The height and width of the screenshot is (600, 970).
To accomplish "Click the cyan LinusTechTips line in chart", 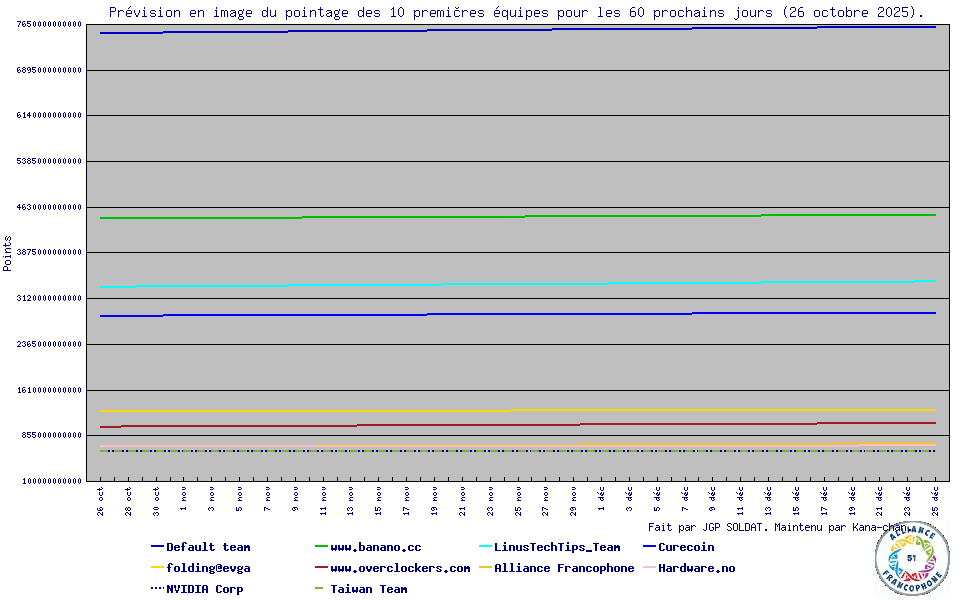I will click(500, 284).
